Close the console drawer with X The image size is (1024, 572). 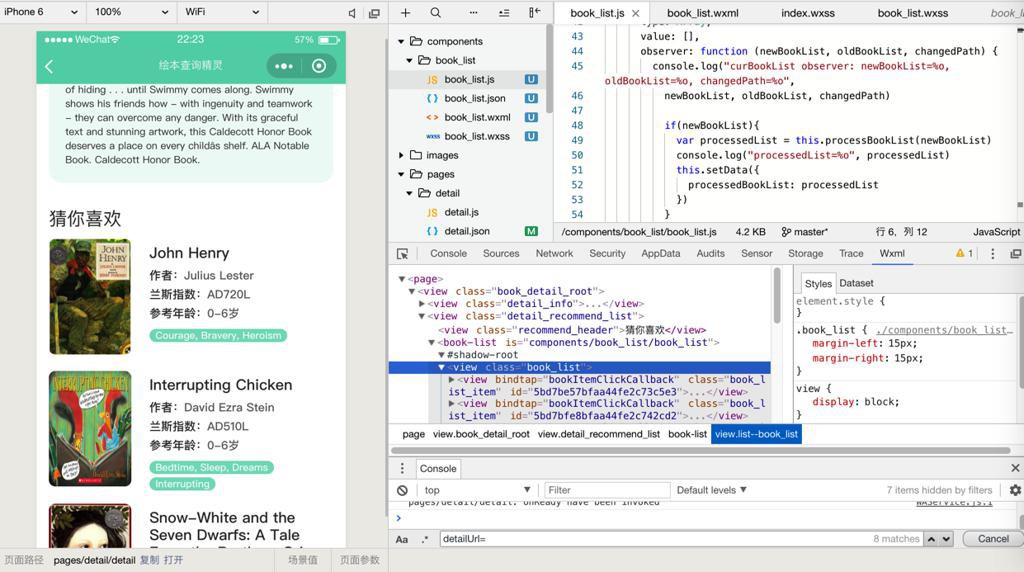1015,468
